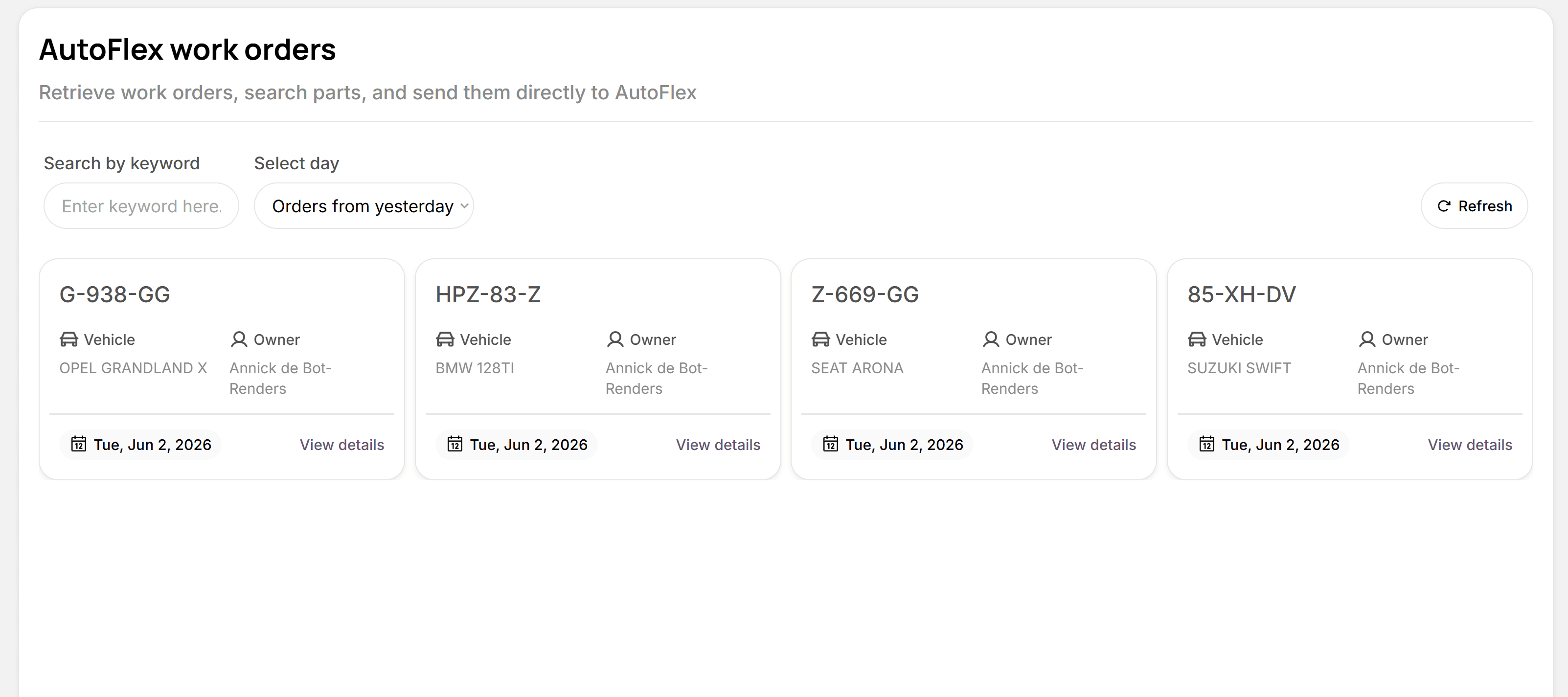Click the AutoFlex work orders heading
The height and width of the screenshot is (697, 1568).
point(187,49)
